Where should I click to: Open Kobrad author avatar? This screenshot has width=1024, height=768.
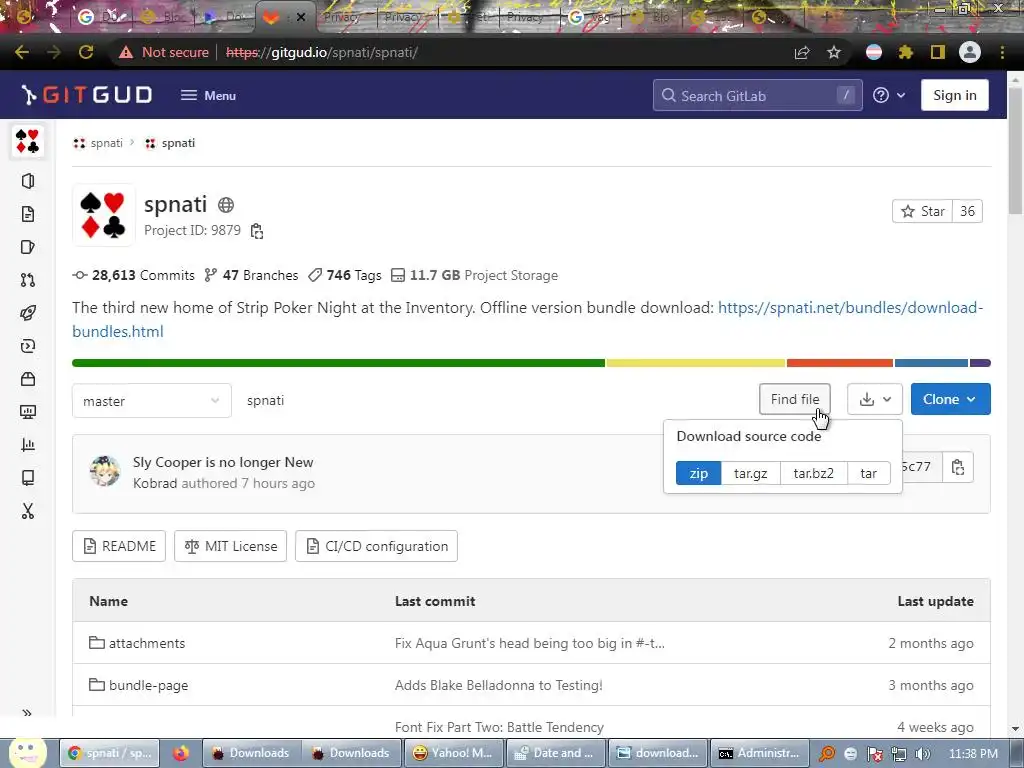coord(104,471)
